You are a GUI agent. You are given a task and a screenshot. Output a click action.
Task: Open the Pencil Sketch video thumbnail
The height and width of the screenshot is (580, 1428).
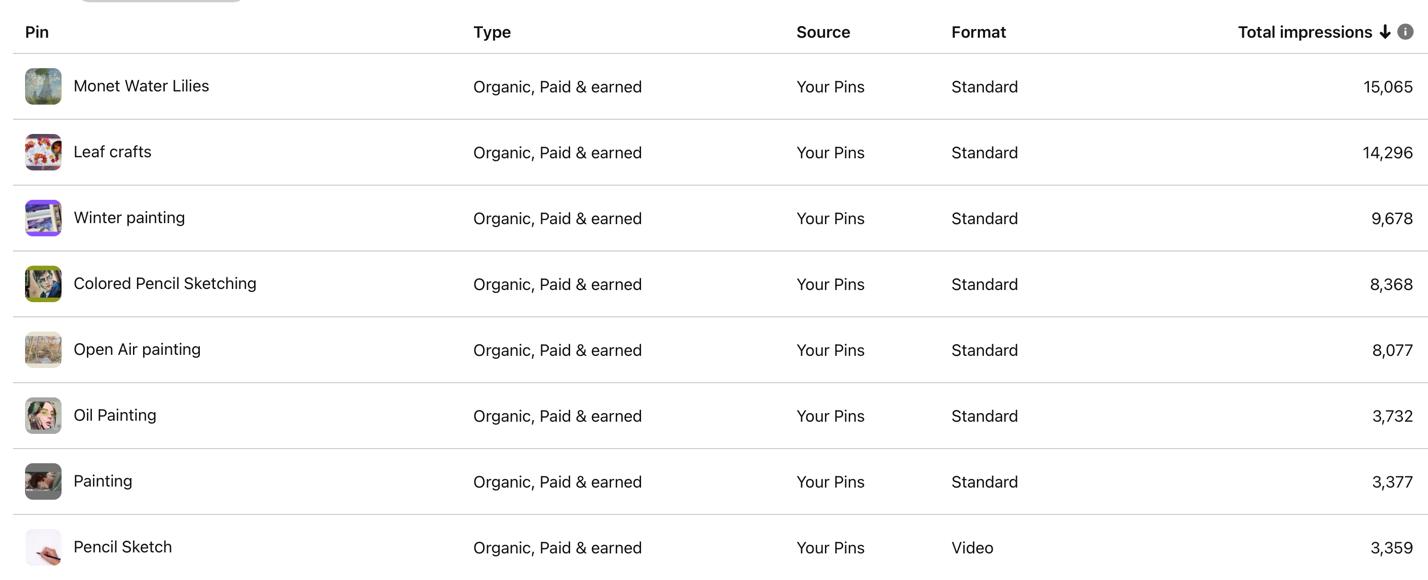[43, 548]
